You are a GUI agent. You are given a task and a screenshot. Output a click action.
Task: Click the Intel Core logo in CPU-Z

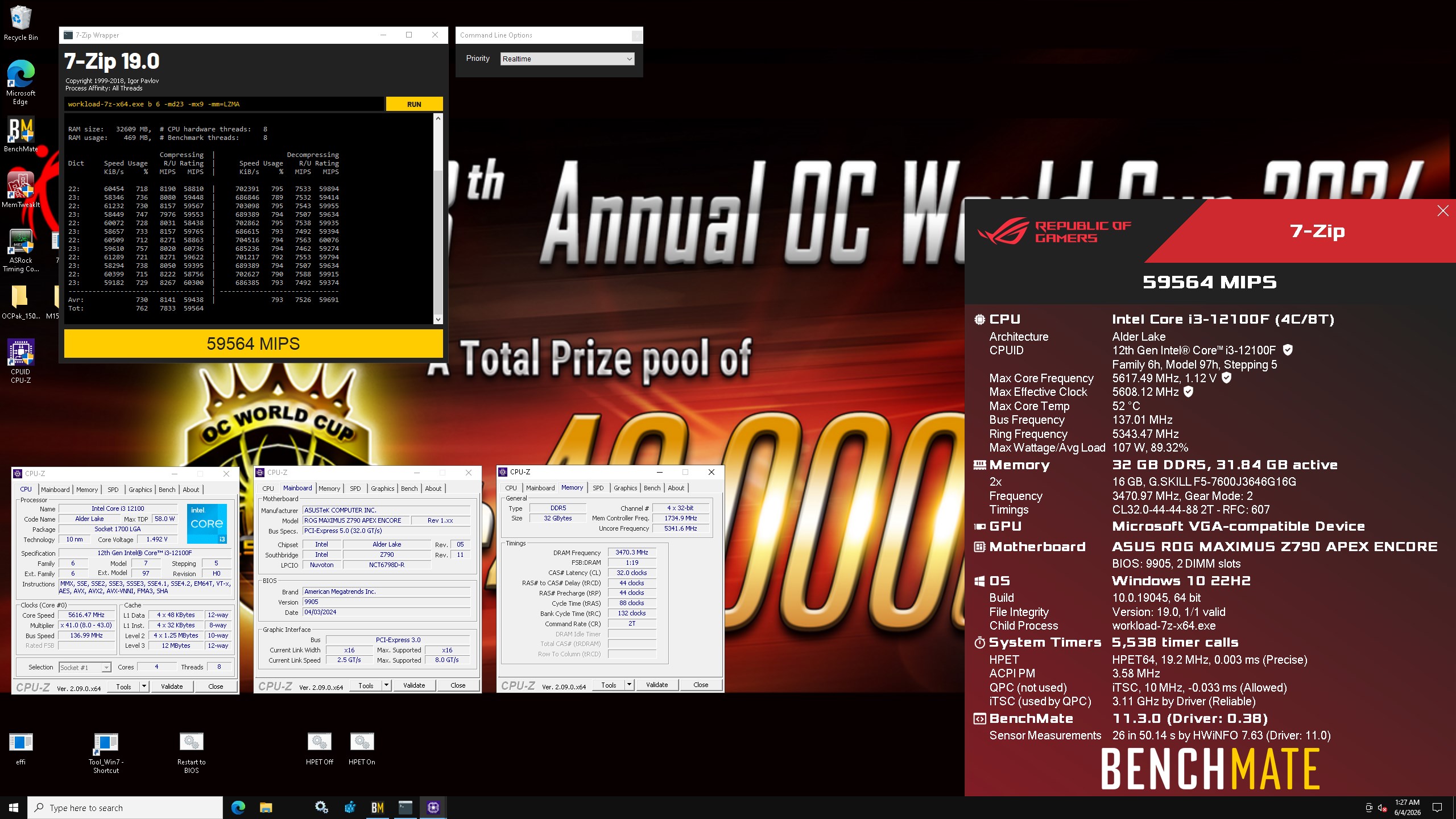click(x=207, y=523)
